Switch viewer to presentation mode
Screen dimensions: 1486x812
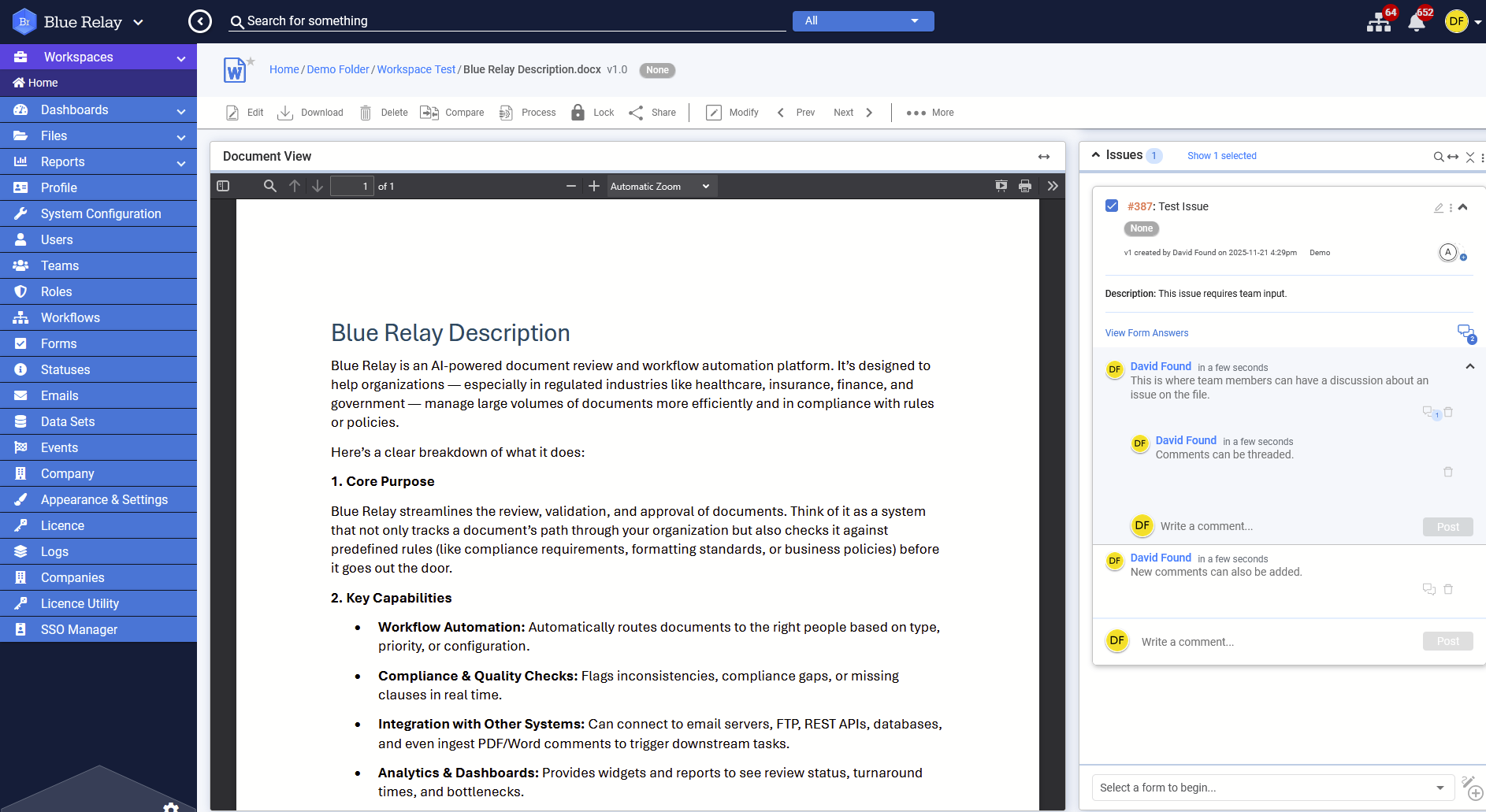click(x=1001, y=186)
